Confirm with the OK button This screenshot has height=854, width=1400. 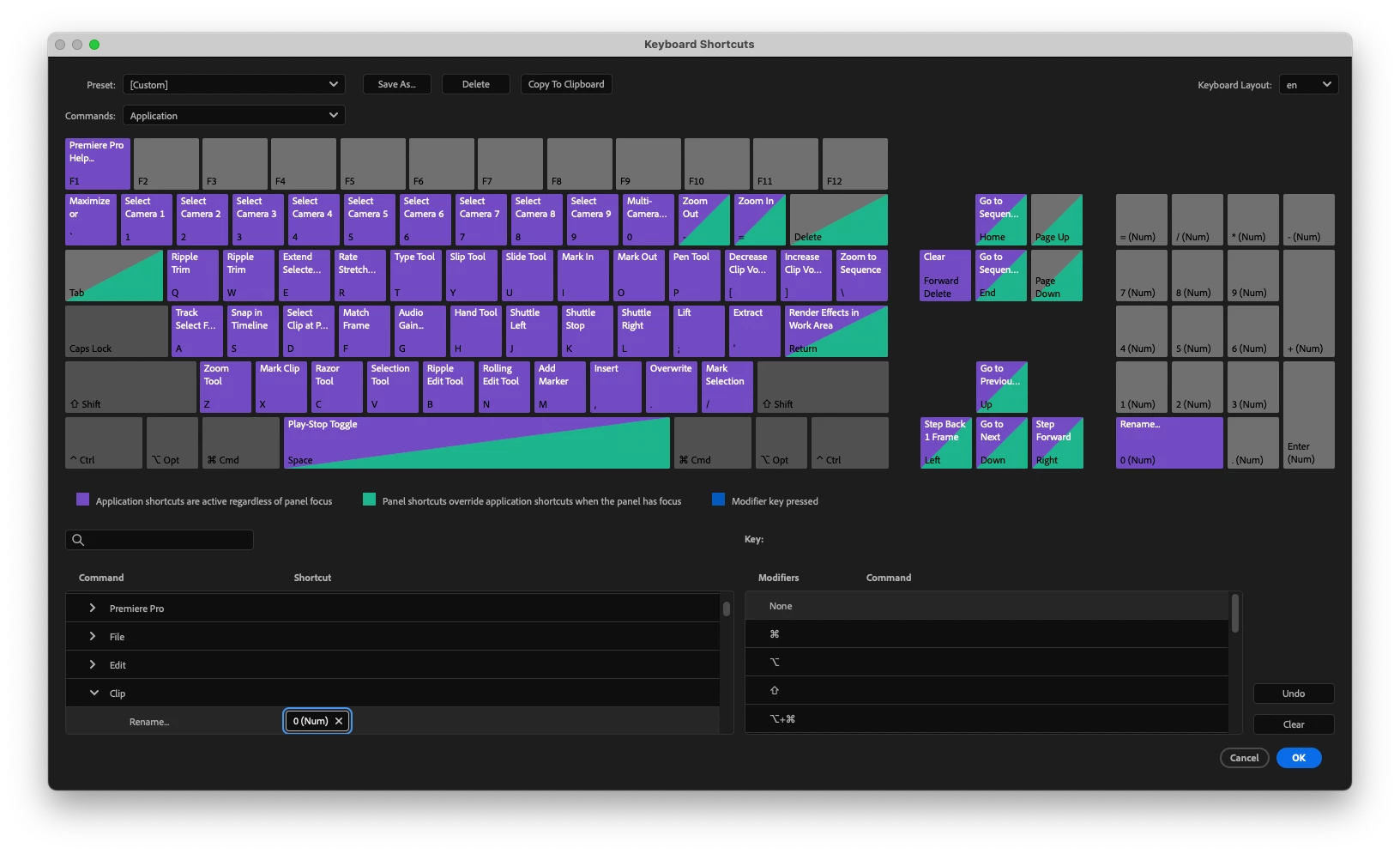point(1299,758)
